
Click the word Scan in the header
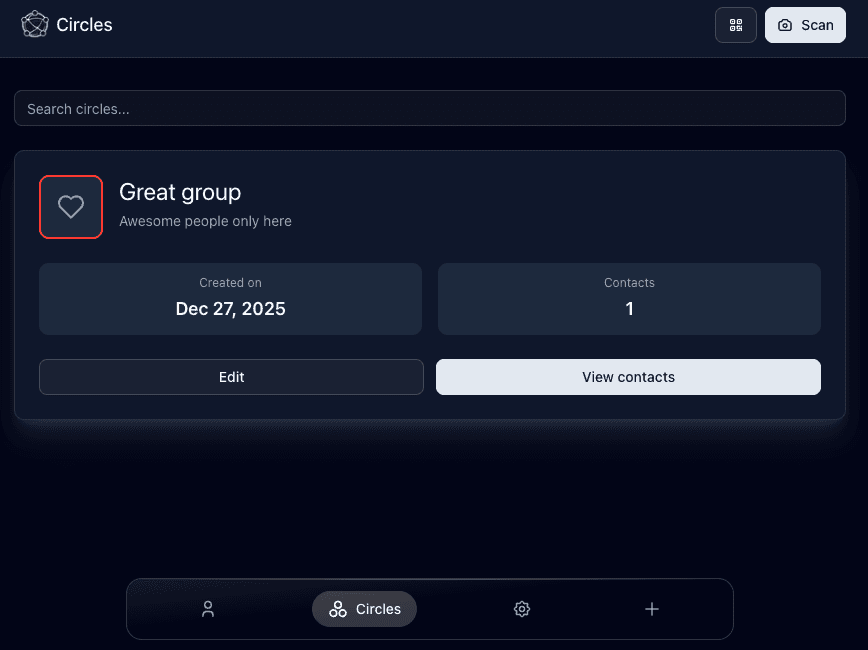click(817, 25)
